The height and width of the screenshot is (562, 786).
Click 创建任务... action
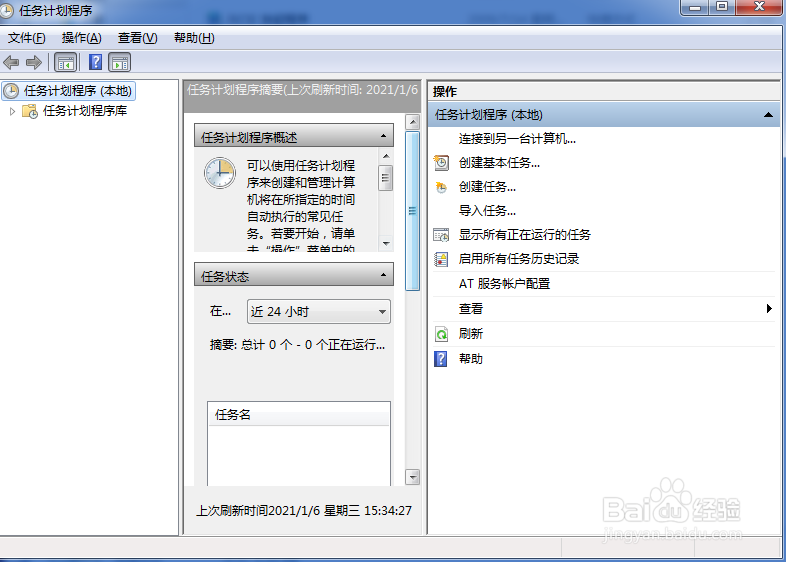click(x=487, y=187)
